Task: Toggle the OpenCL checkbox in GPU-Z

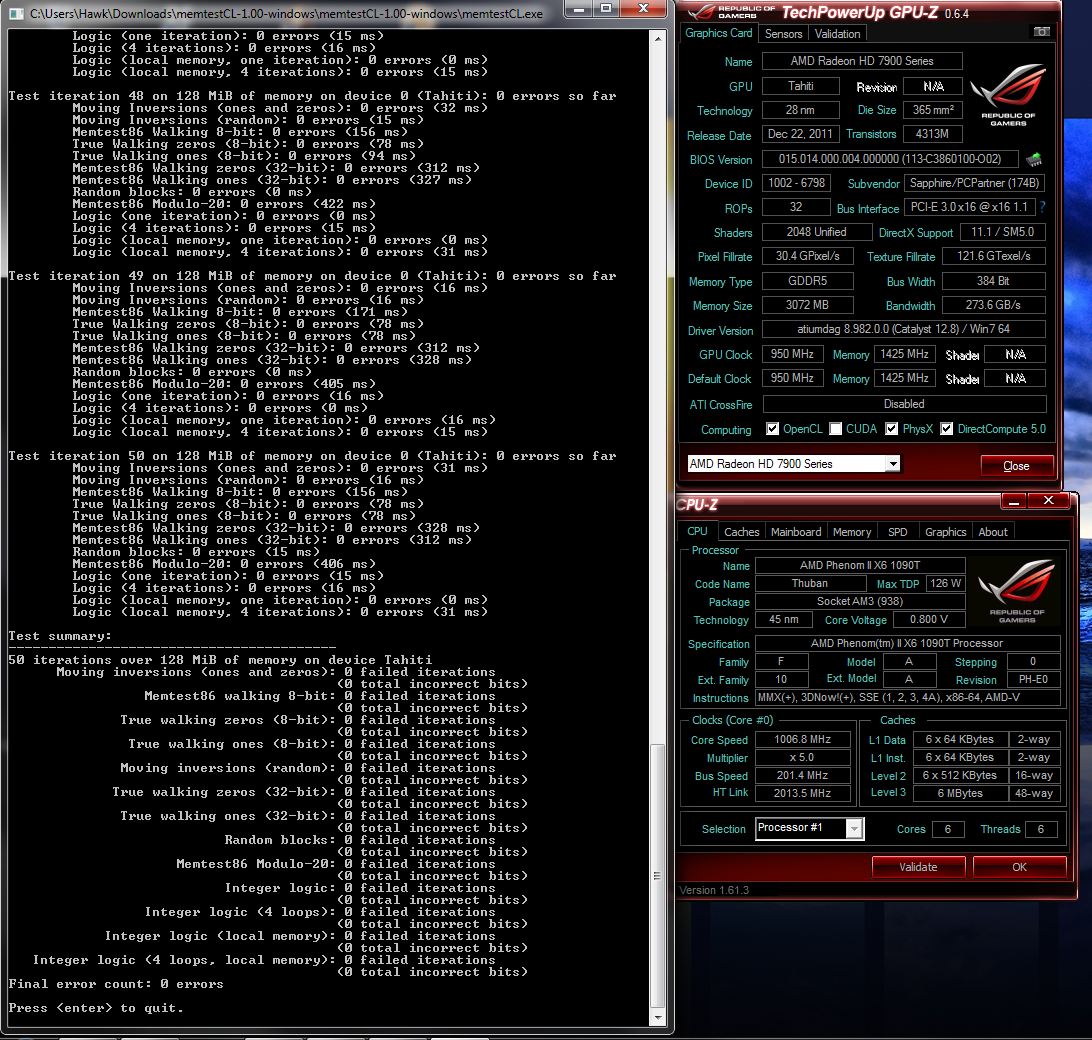Action: pos(772,428)
